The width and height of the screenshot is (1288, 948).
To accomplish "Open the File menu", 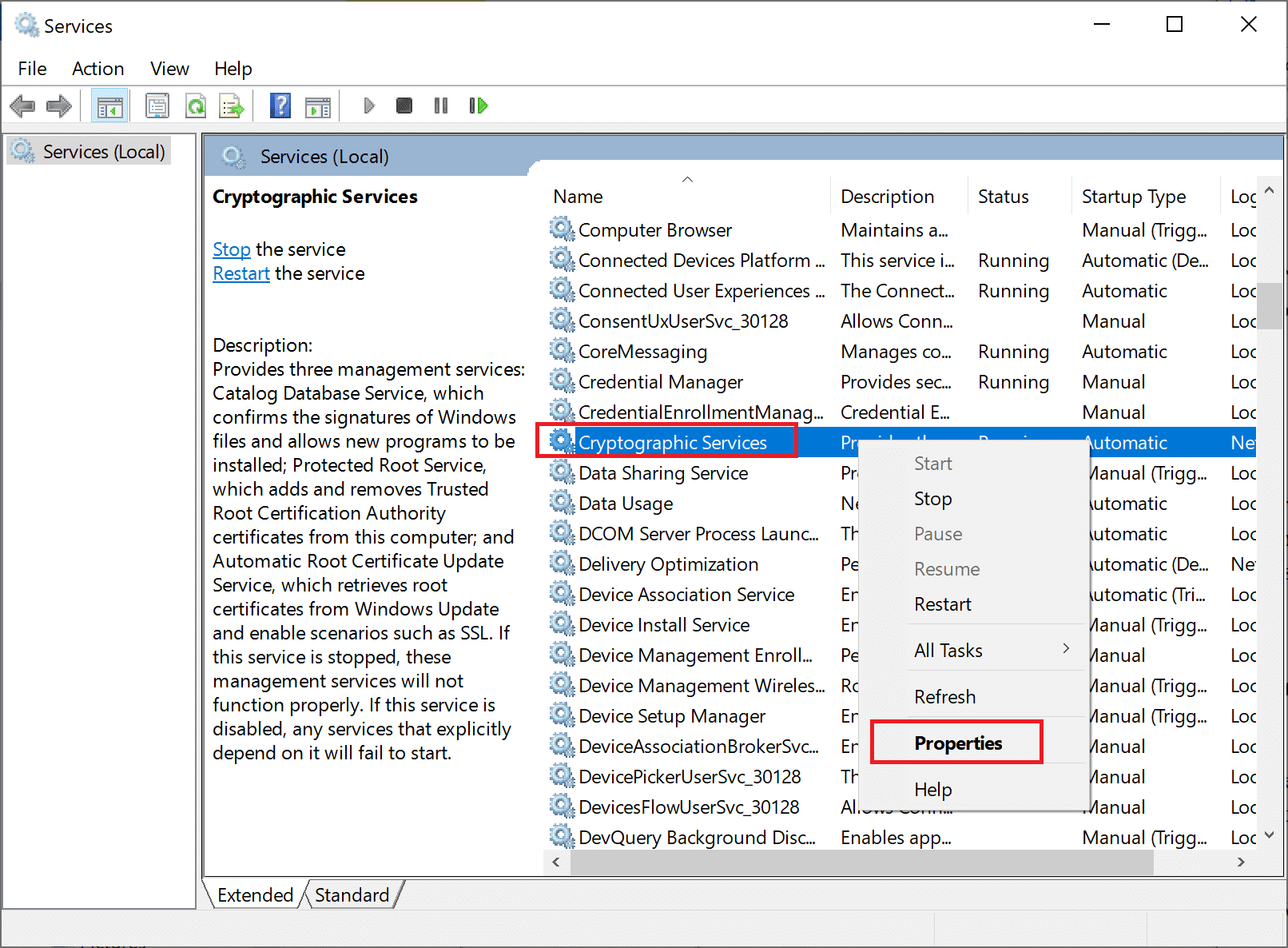I will [31, 69].
